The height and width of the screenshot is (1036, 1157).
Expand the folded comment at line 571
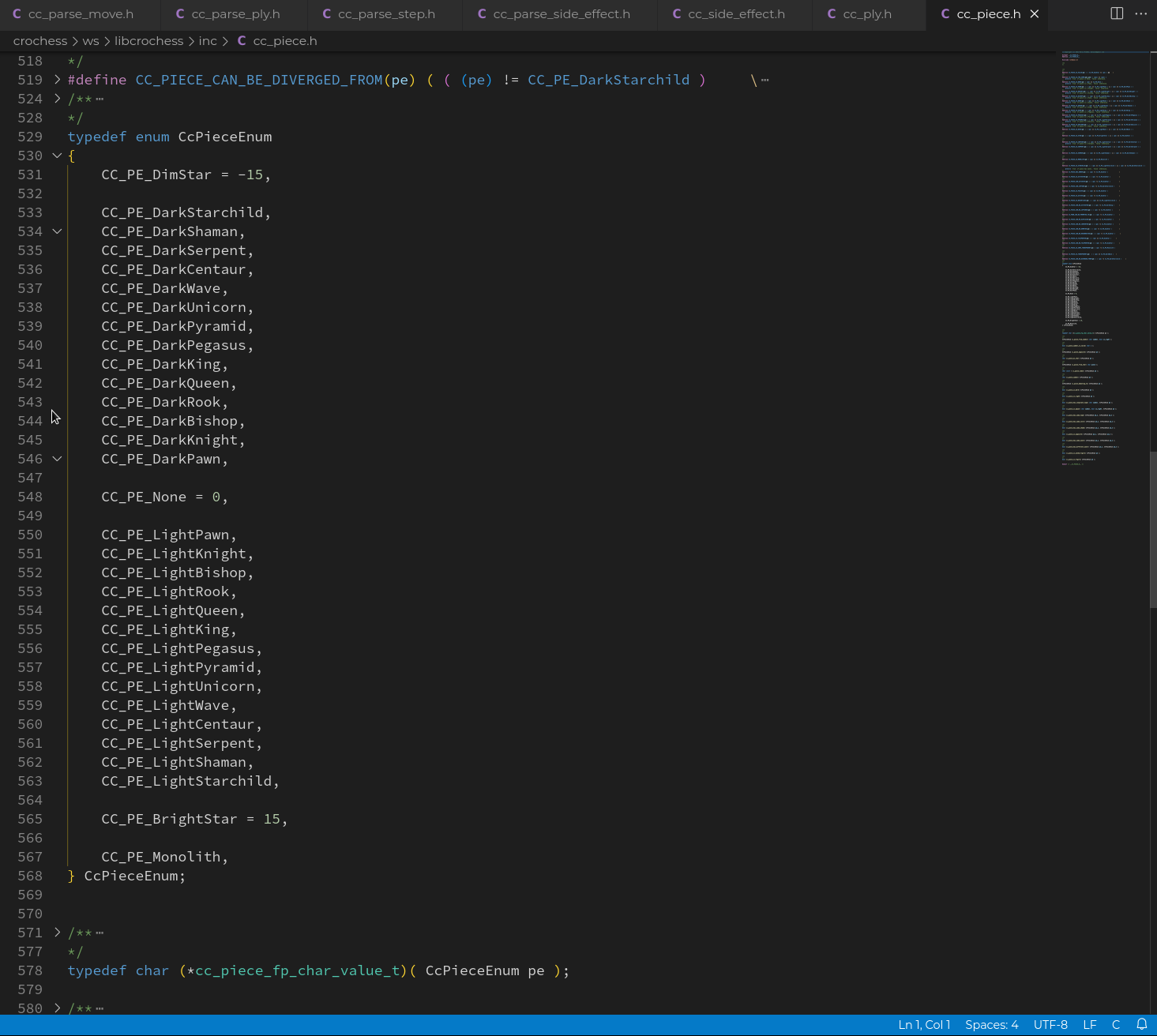coord(56,933)
